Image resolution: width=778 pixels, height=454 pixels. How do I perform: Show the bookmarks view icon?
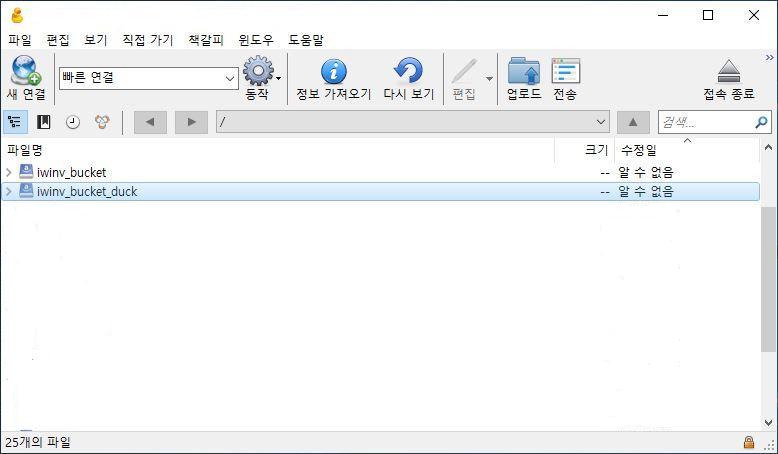(x=44, y=122)
